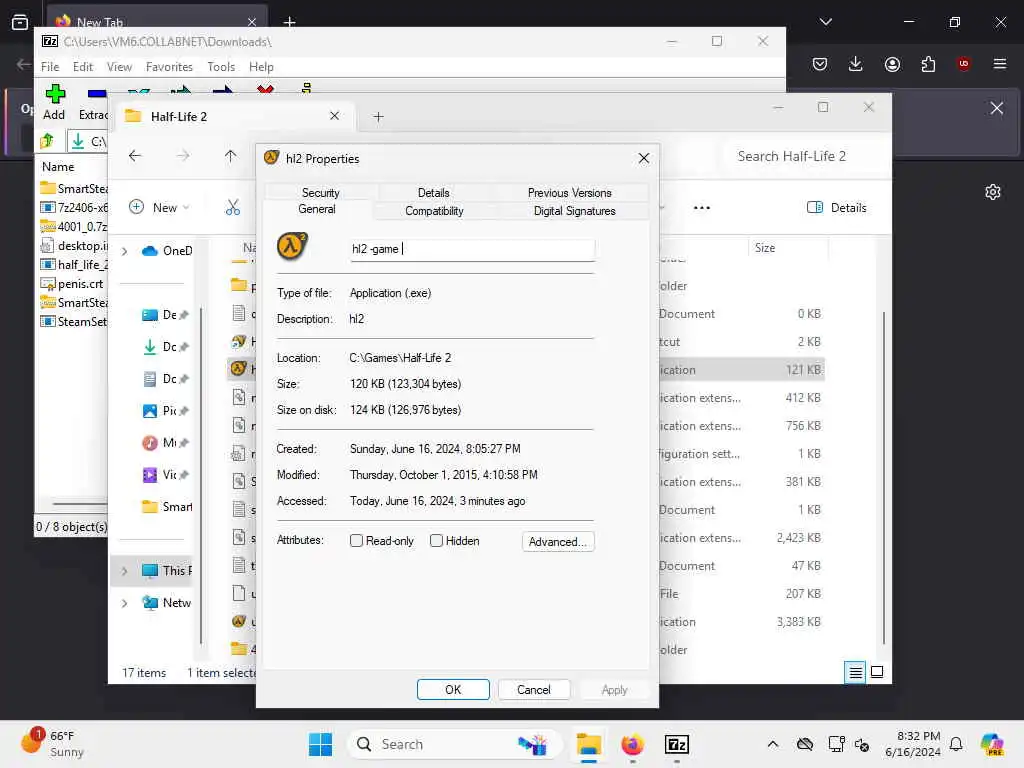Click the Search Half-Life 2 box

click(x=805, y=156)
